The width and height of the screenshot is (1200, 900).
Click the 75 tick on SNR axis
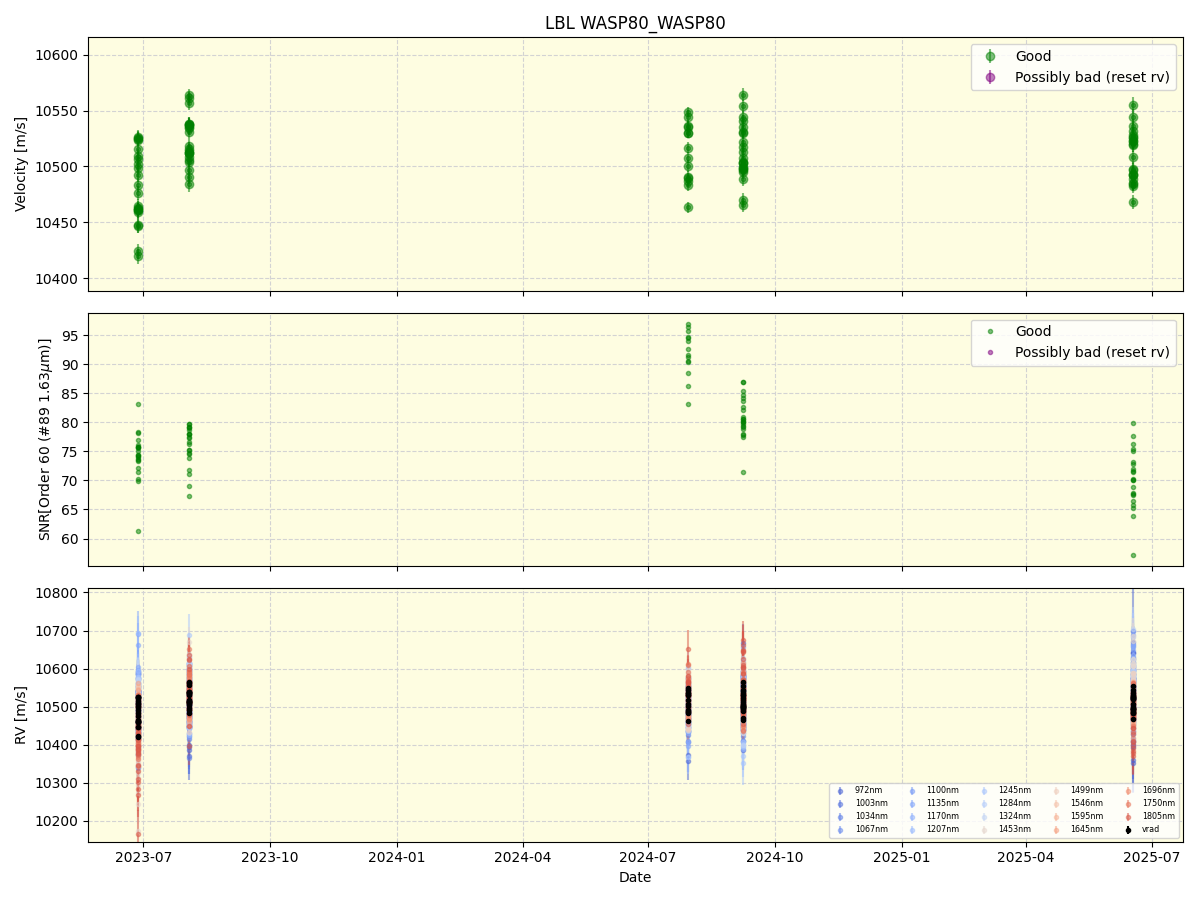pos(72,452)
